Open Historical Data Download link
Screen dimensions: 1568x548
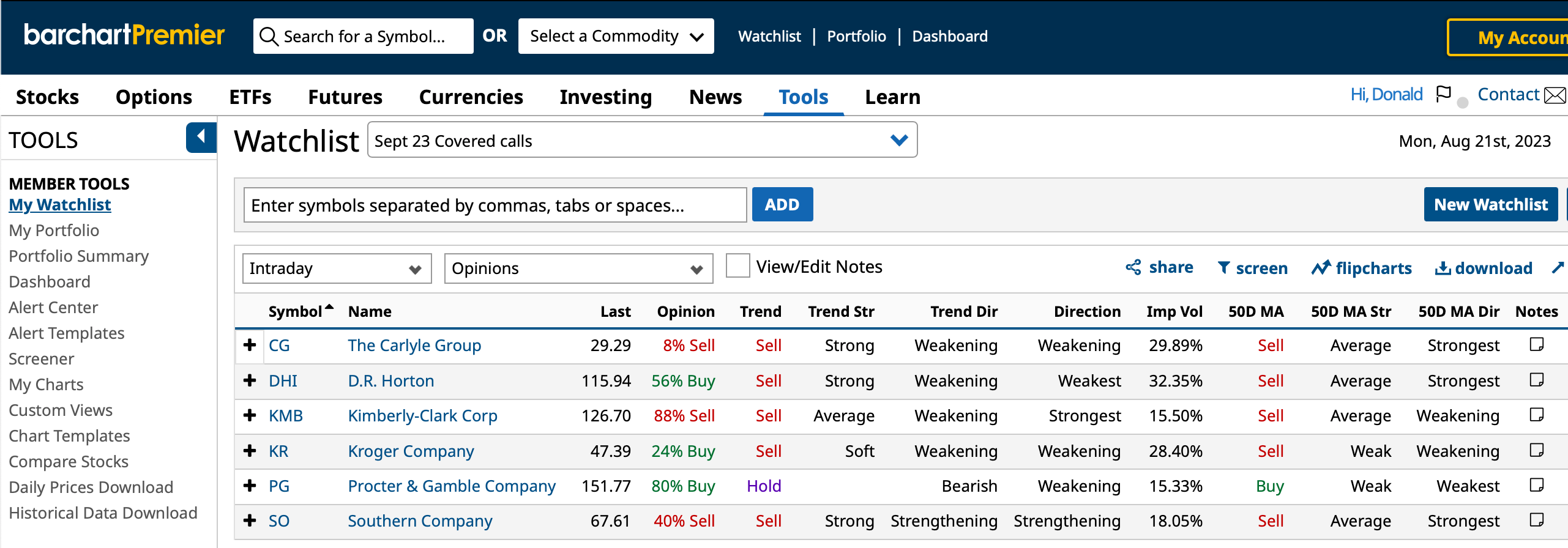tap(103, 513)
